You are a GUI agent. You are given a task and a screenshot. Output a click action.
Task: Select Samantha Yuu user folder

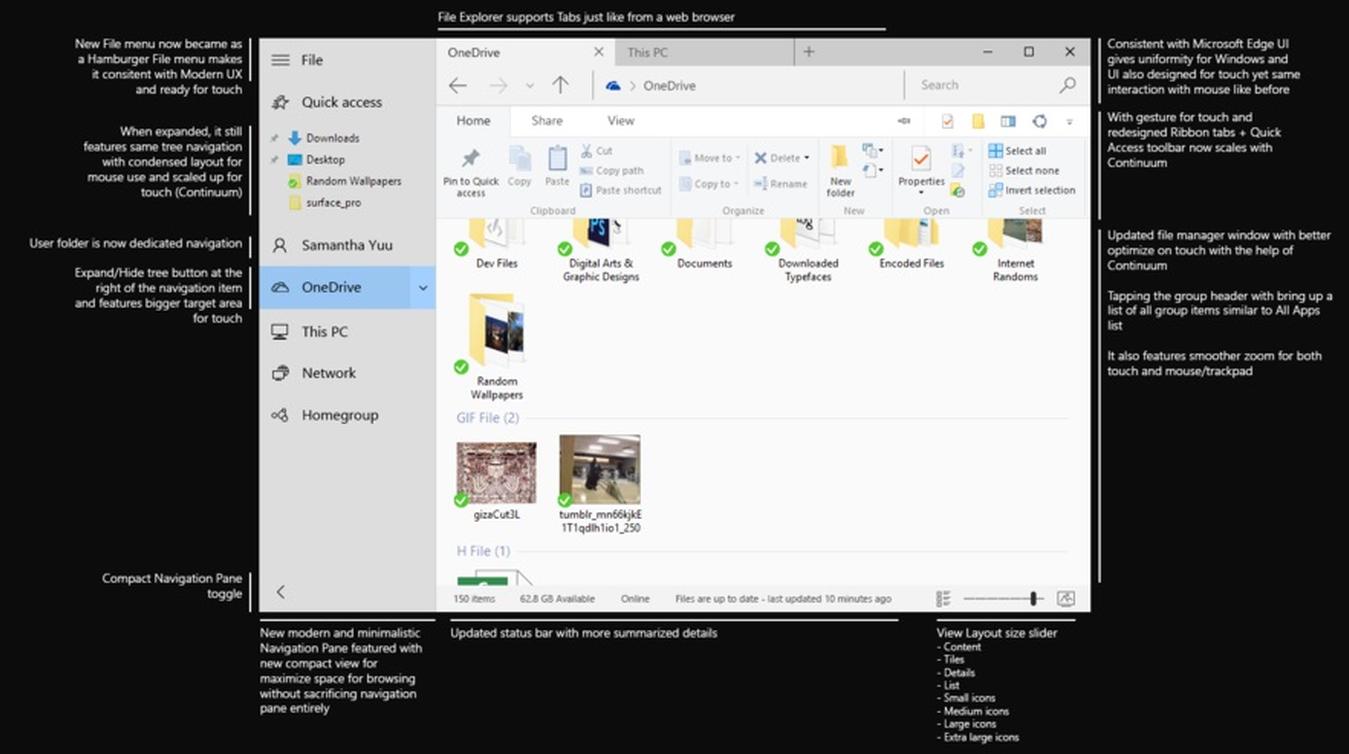(x=347, y=245)
